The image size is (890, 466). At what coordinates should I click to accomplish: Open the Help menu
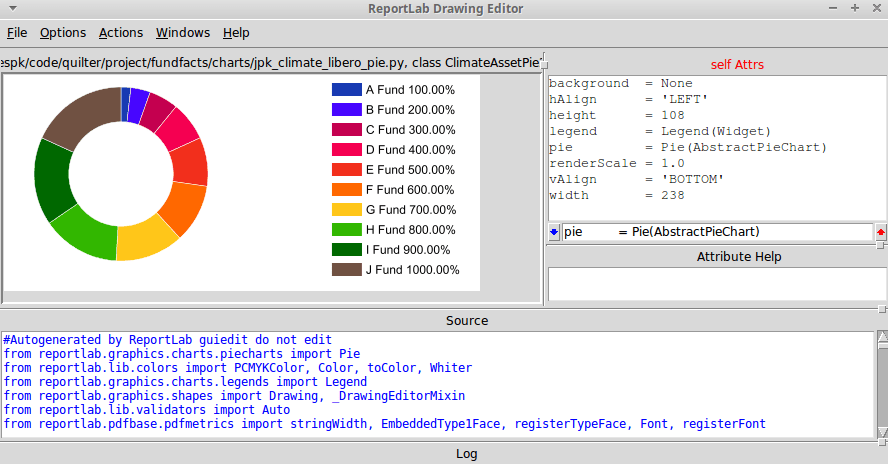[236, 33]
